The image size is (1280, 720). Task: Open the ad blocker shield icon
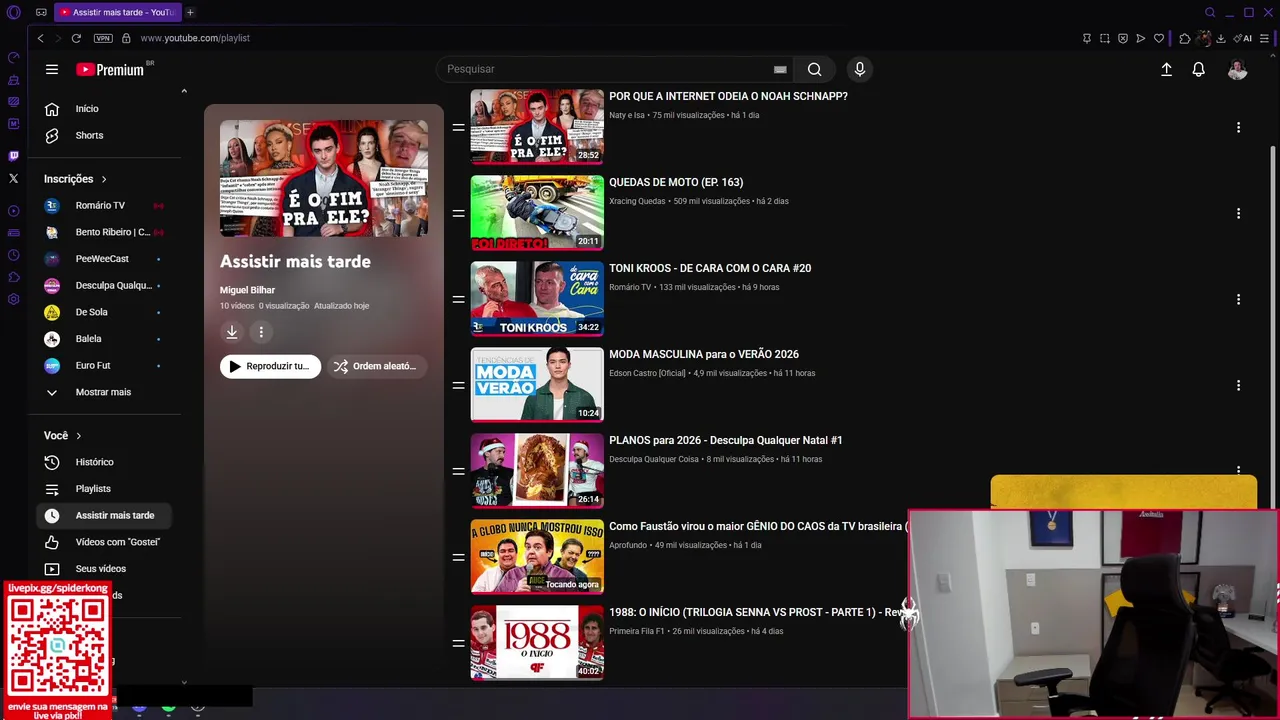click(1123, 38)
